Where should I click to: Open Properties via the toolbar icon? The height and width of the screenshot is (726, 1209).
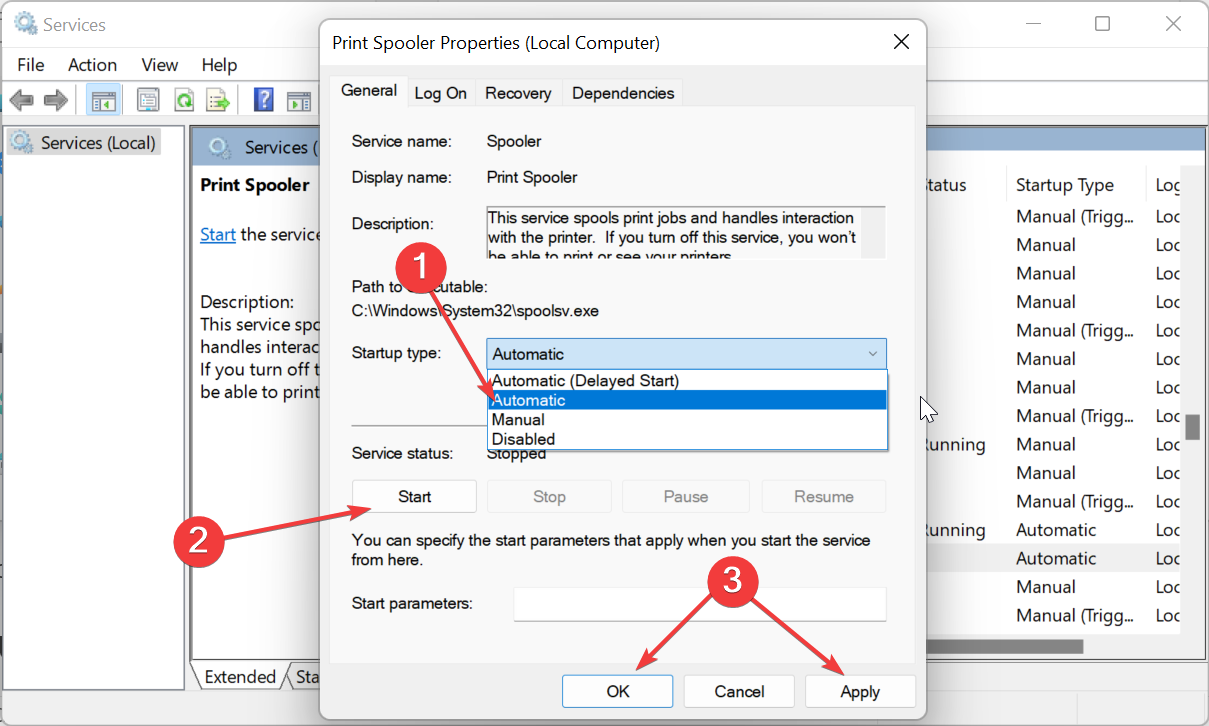pos(148,99)
